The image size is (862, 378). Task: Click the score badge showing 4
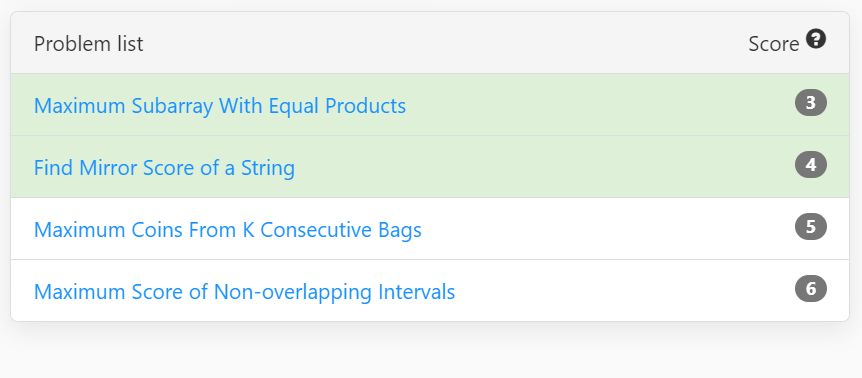point(810,165)
